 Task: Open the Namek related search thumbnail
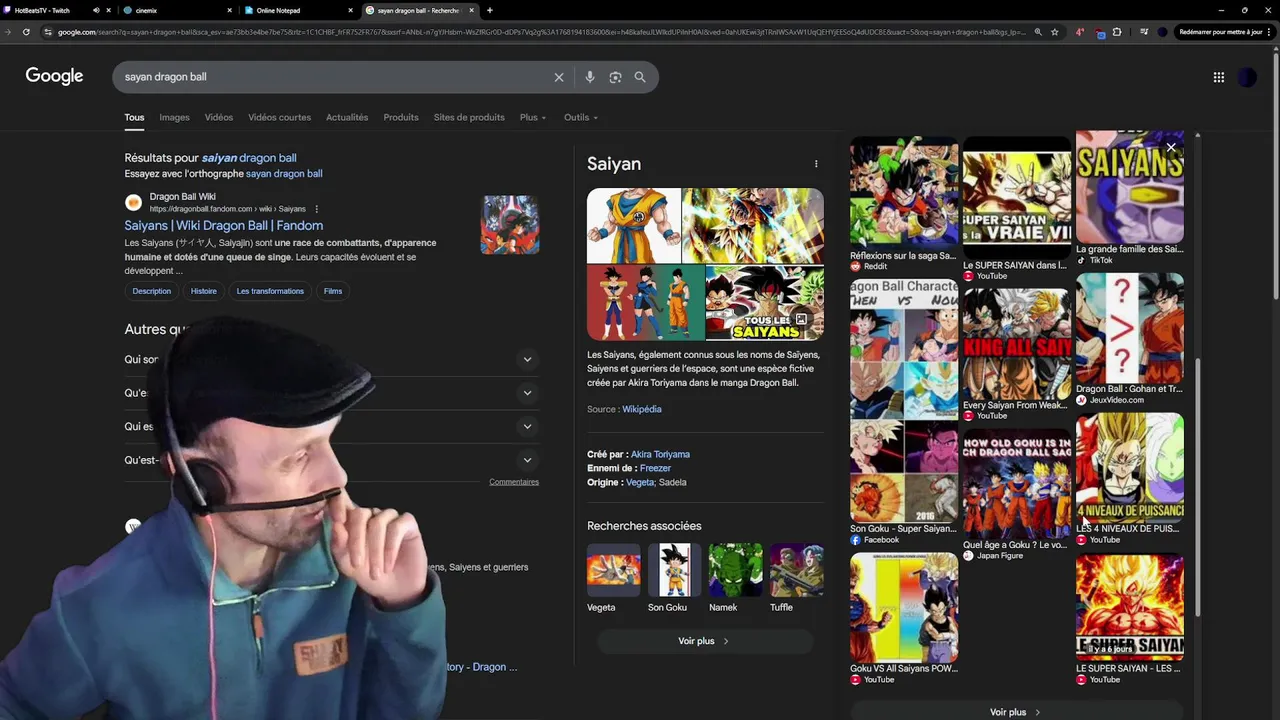pyautogui.click(x=735, y=570)
